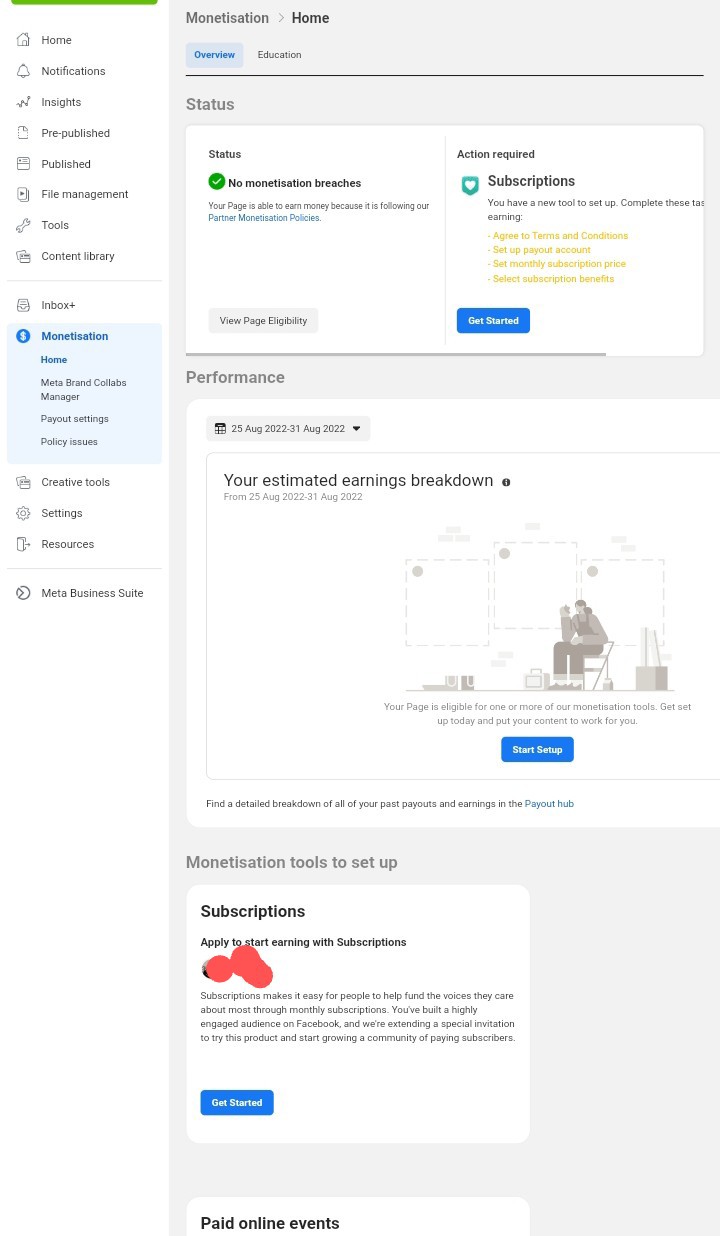
Task: Click the Apply to start earning text
Action: [x=303, y=943]
